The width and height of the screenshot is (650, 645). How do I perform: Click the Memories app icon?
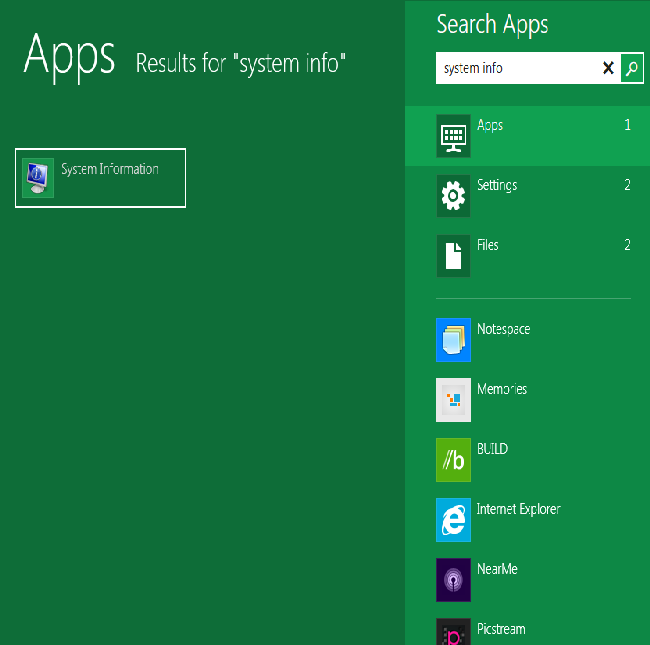pos(453,400)
